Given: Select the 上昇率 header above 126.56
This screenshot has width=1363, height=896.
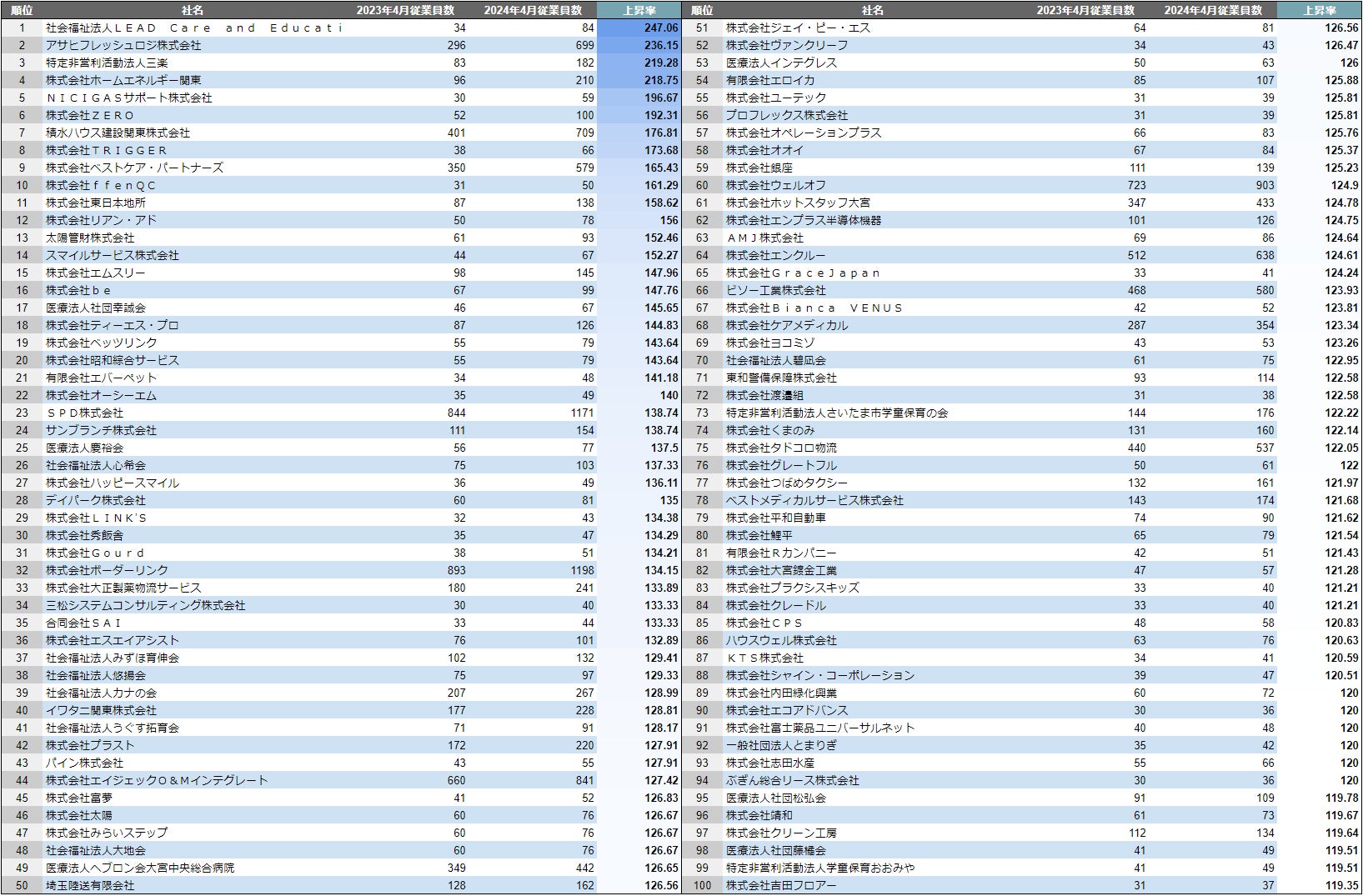Looking at the screenshot, I should [x=1320, y=10].
